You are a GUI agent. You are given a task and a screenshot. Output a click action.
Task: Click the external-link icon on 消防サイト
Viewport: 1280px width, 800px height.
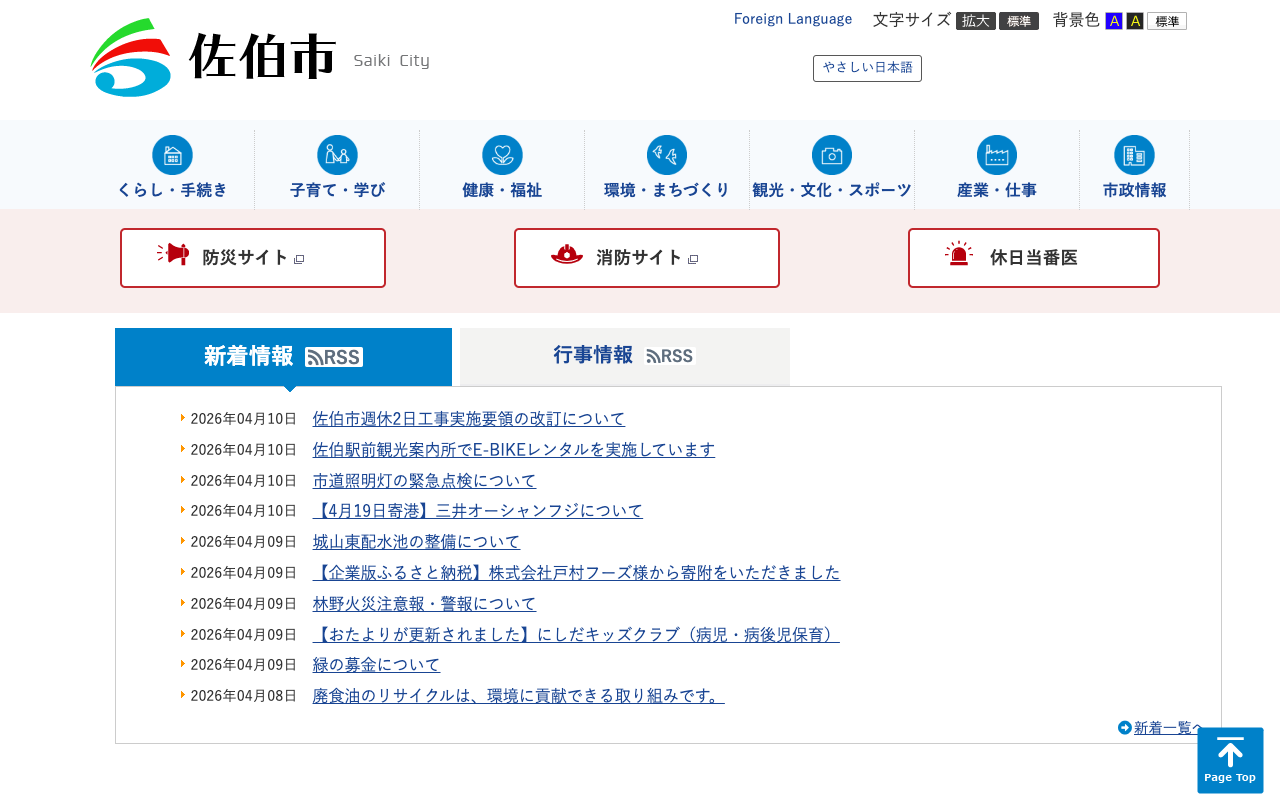point(693,259)
